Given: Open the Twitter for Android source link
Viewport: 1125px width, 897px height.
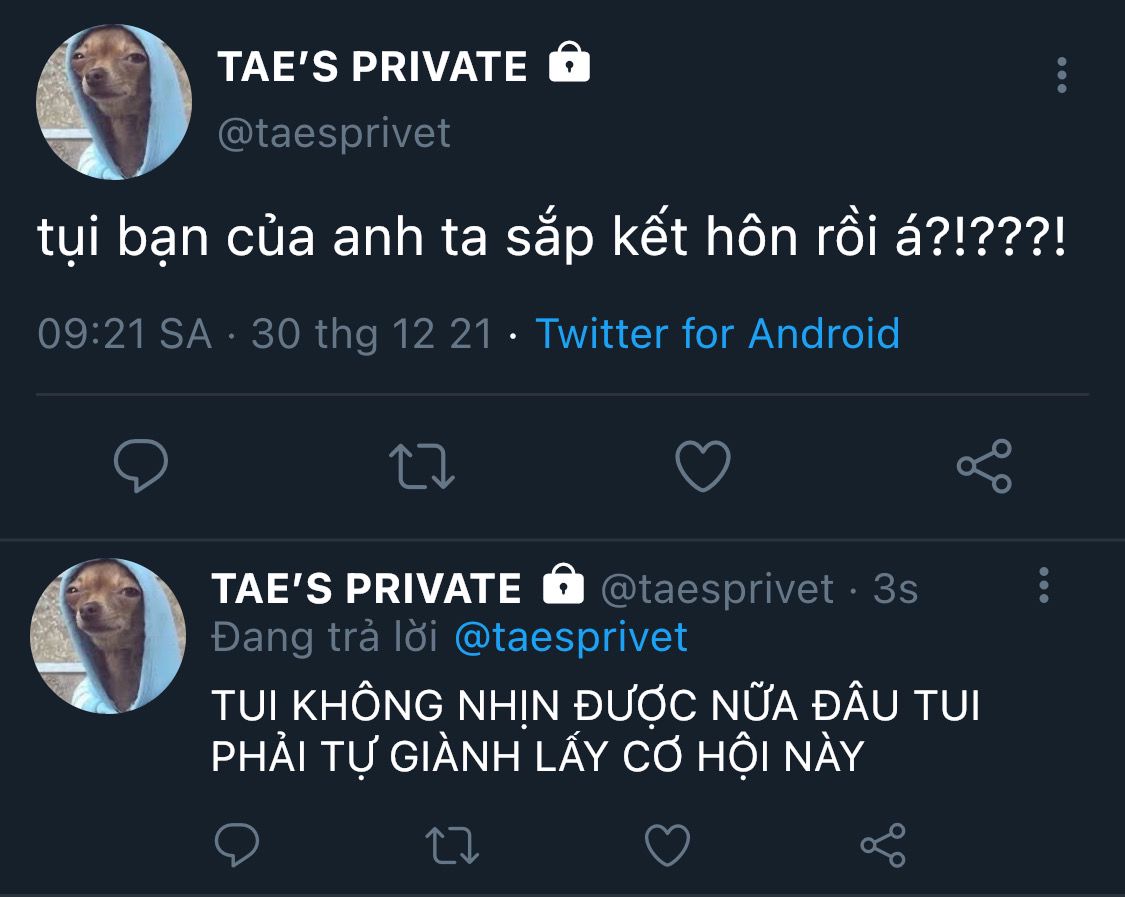Looking at the screenshot, I should click(x=717, y=333).
